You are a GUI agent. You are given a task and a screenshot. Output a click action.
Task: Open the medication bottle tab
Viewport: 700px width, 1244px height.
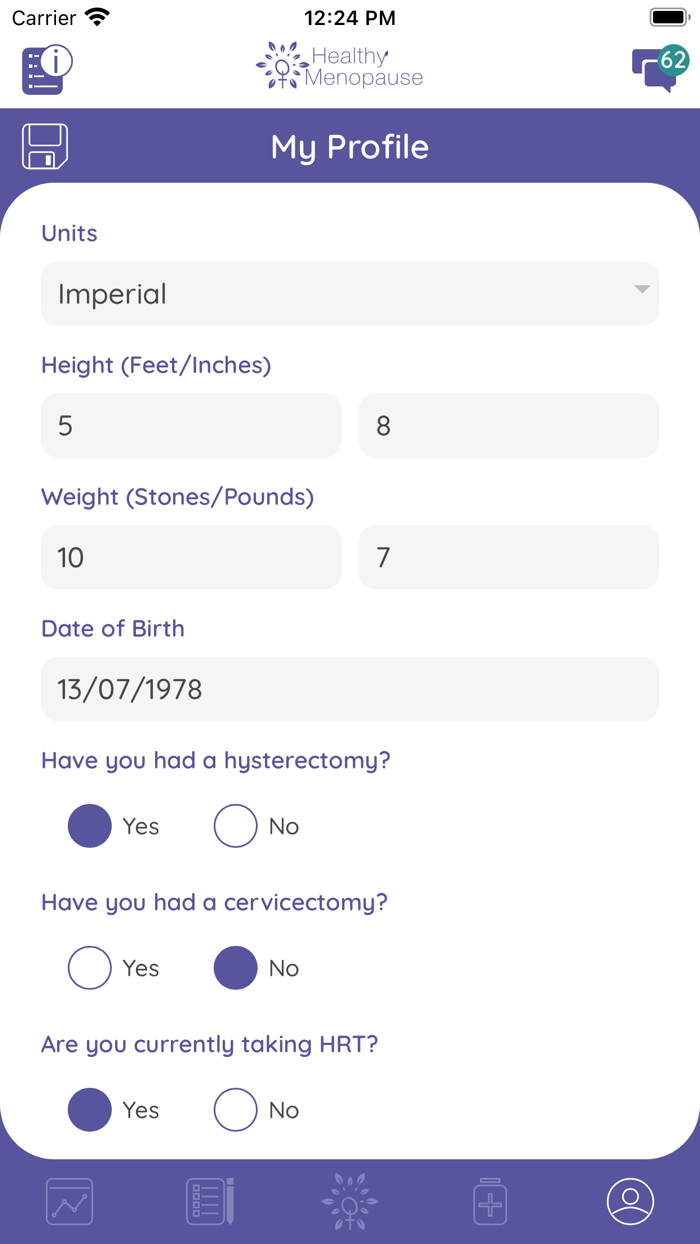[x=490, y=1201]
